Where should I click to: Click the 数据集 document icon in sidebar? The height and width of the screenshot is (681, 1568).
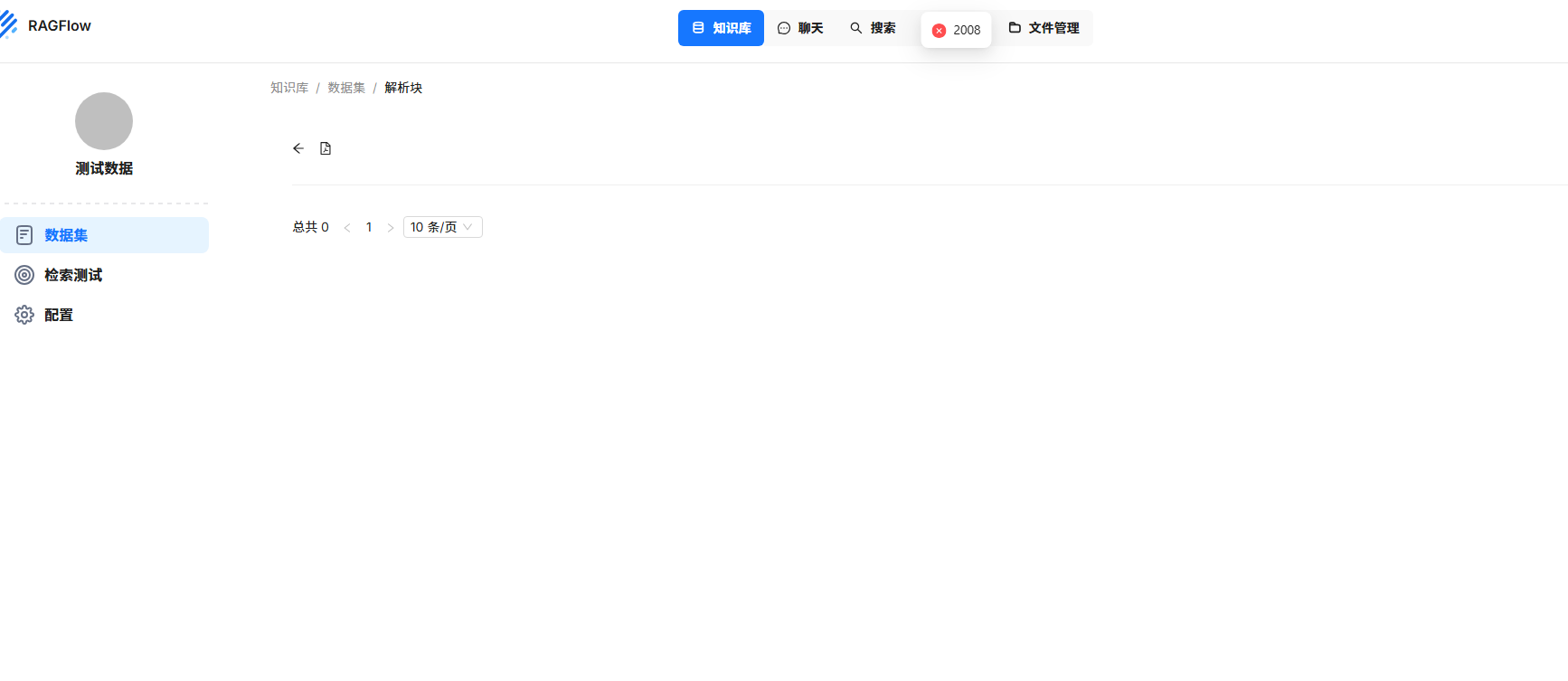(24, 235)
